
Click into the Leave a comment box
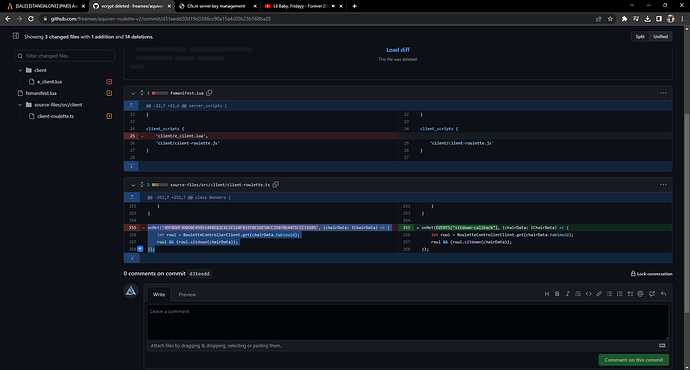(408, 322)
